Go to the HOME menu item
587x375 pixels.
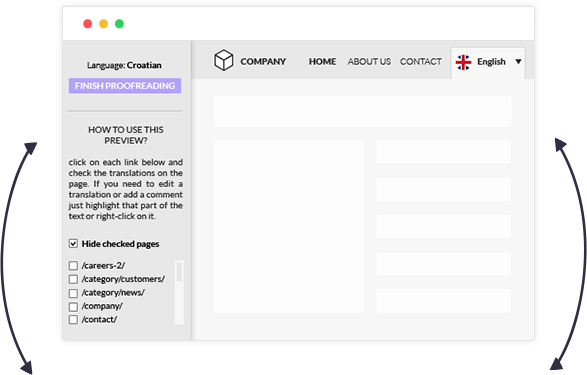point(322,61)
